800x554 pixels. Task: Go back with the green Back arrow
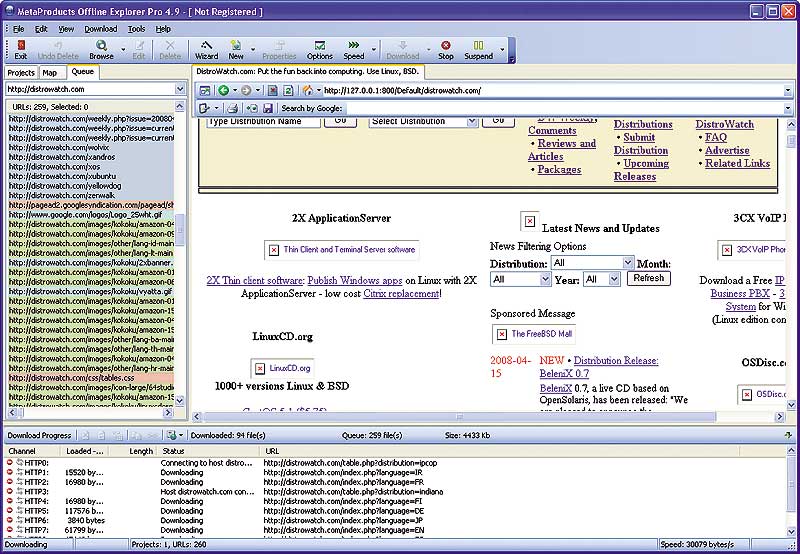click(x=223, y=90)
